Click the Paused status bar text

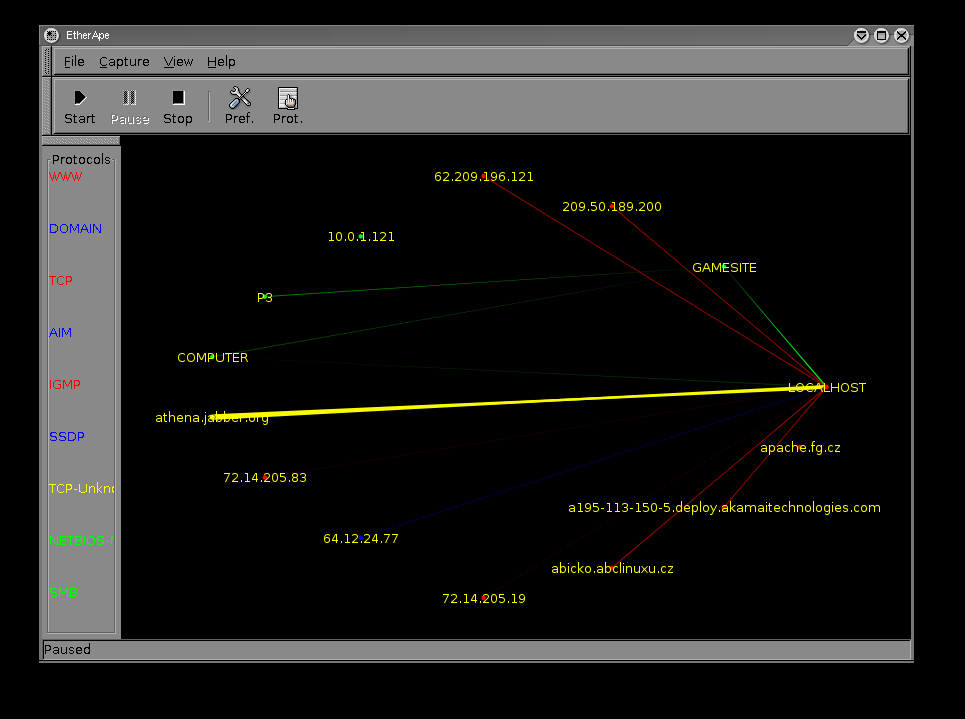[67, 649]
